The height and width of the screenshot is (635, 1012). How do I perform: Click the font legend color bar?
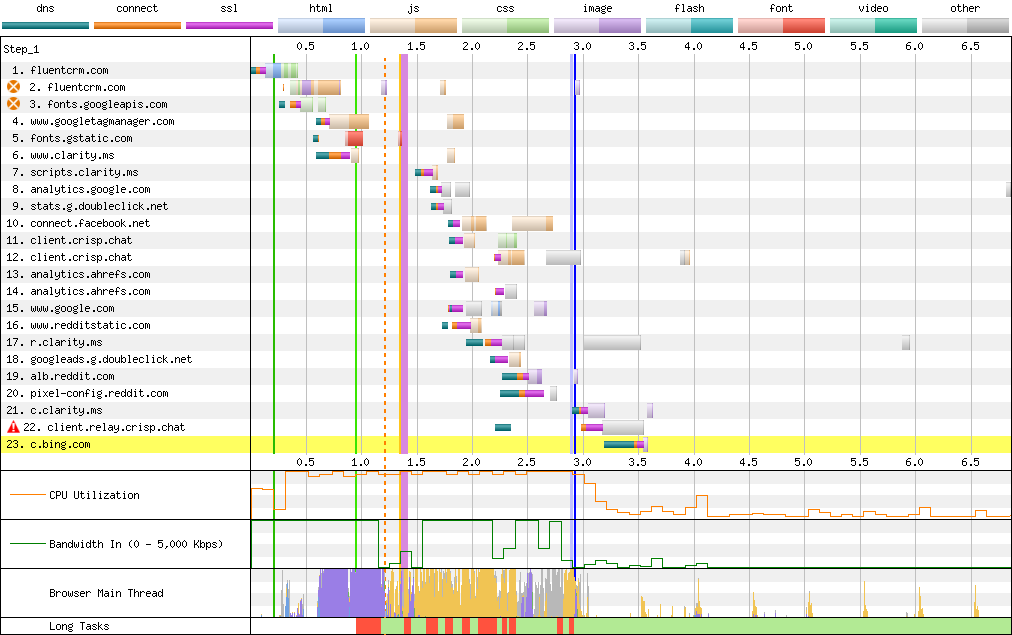[x=781, y=26]
